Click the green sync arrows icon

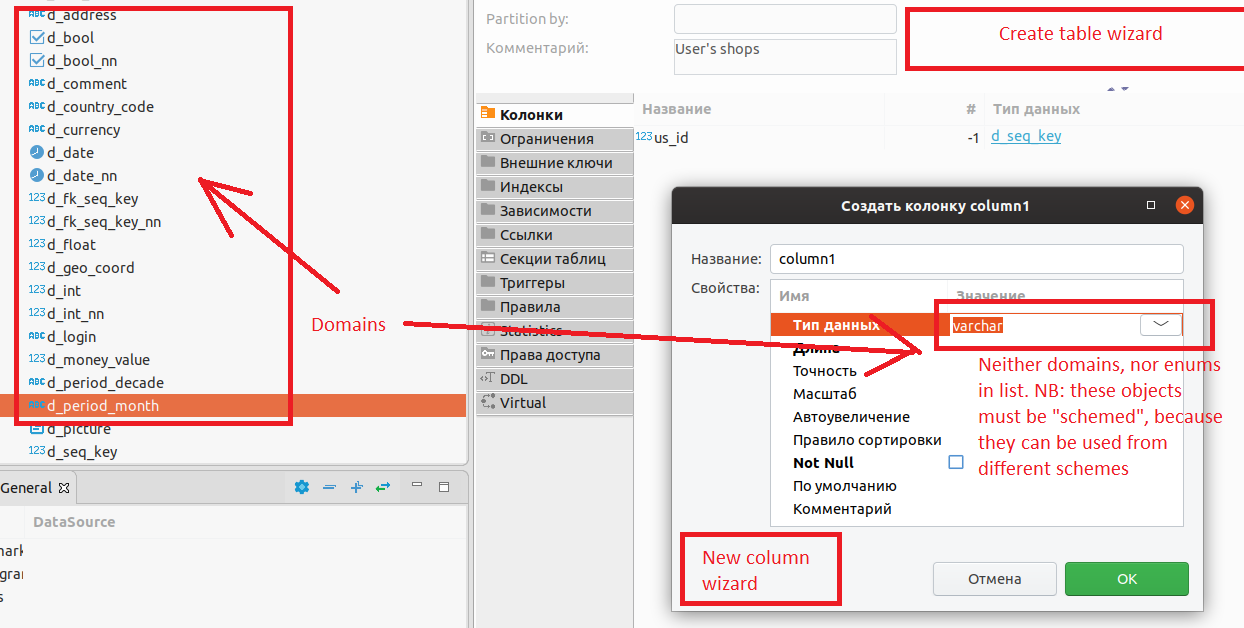(383, 487)
